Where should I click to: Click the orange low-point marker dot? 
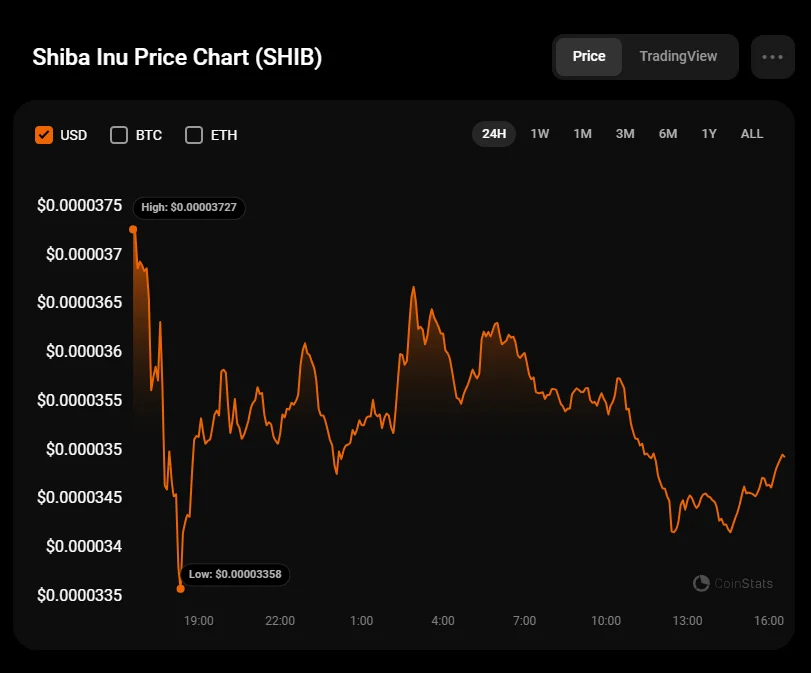pyautogui.click(x=181, y=589)
